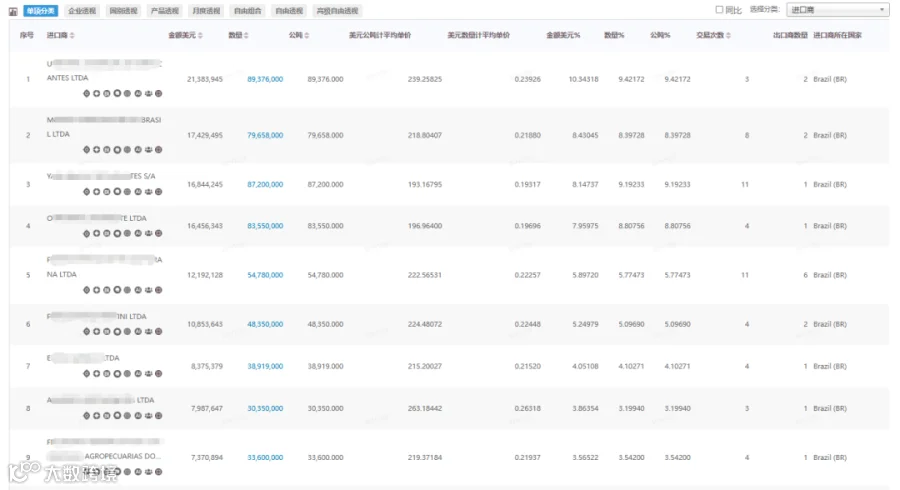Click the people group icon in row 4 (TE LTDA)
This screenshot has height=490, width=900.
(149, 234)
